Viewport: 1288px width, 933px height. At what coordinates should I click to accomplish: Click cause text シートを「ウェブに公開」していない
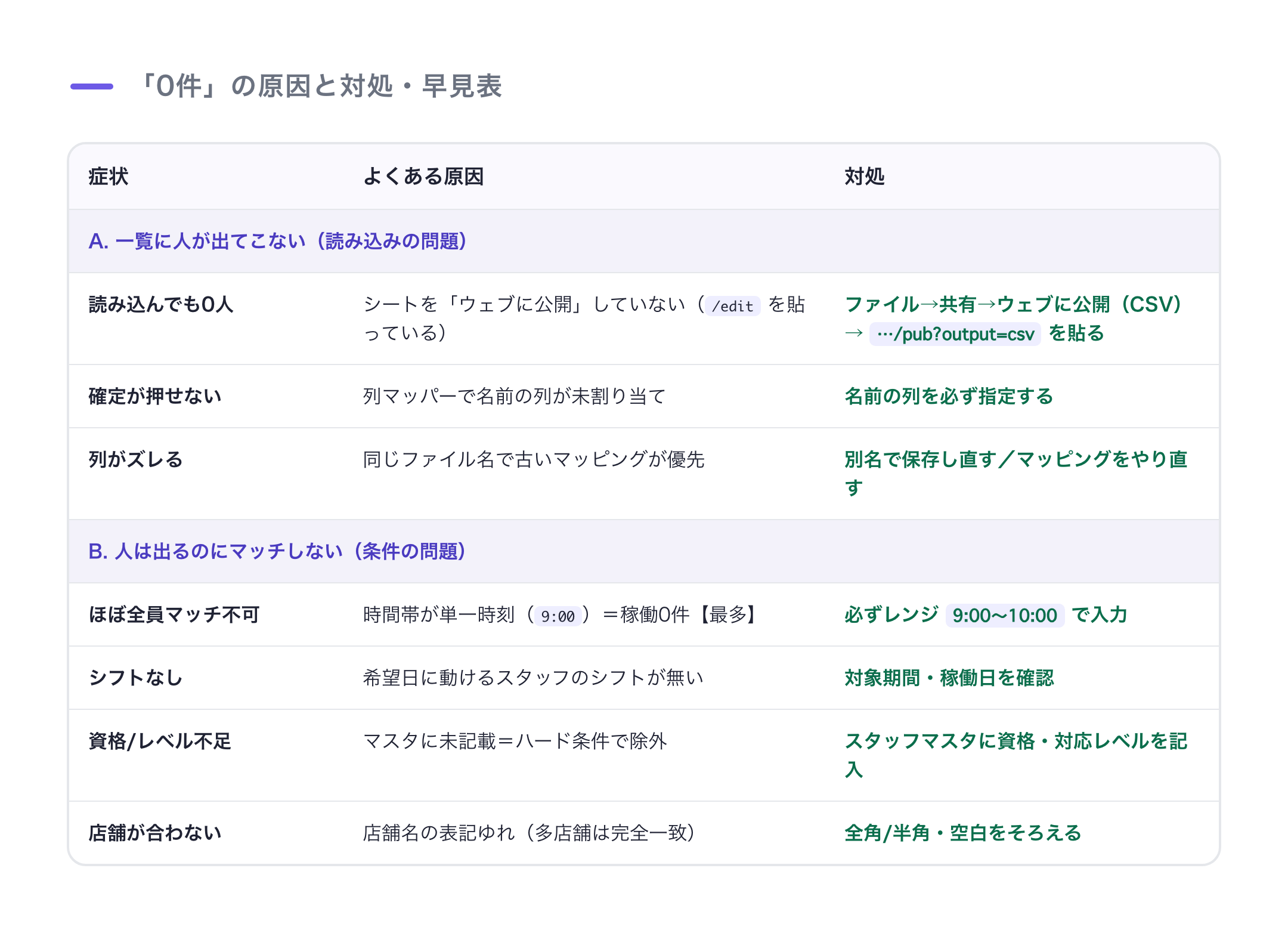(x=525, y=305)
